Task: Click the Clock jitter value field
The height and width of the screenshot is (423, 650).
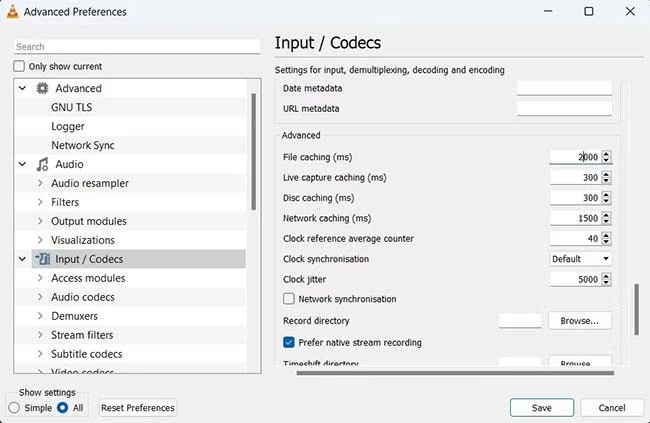Action: coord(575,279)
